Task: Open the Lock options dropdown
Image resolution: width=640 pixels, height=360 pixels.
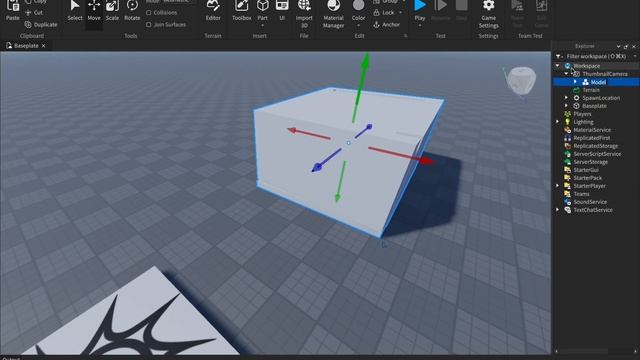Action: pyautogui.click(x=400, y=13)
